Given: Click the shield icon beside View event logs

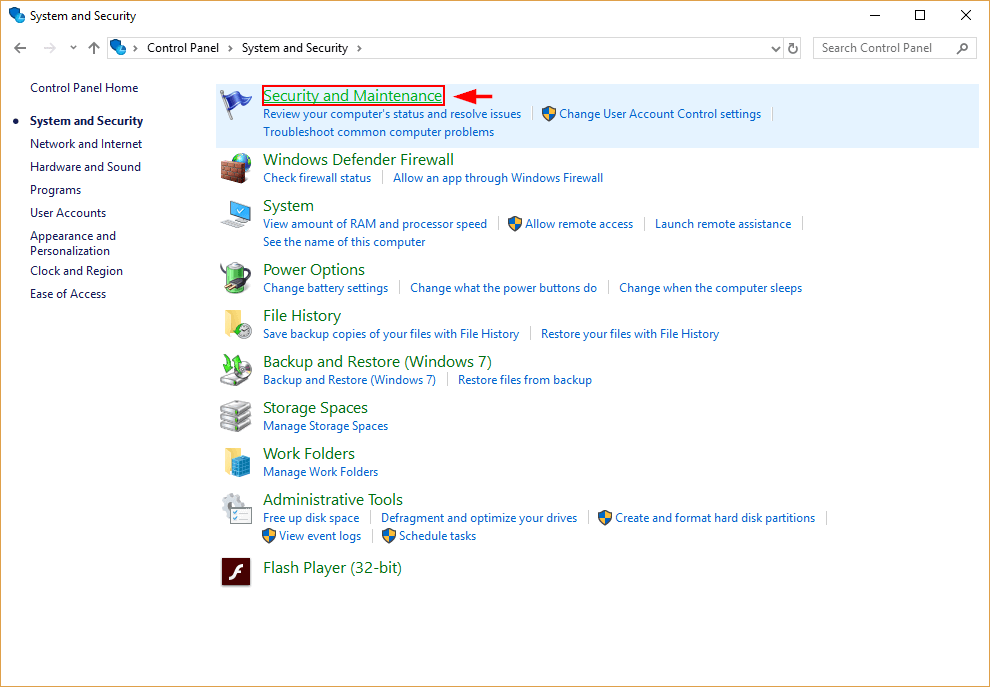Looking at the screenshot, I should [269, 535].
